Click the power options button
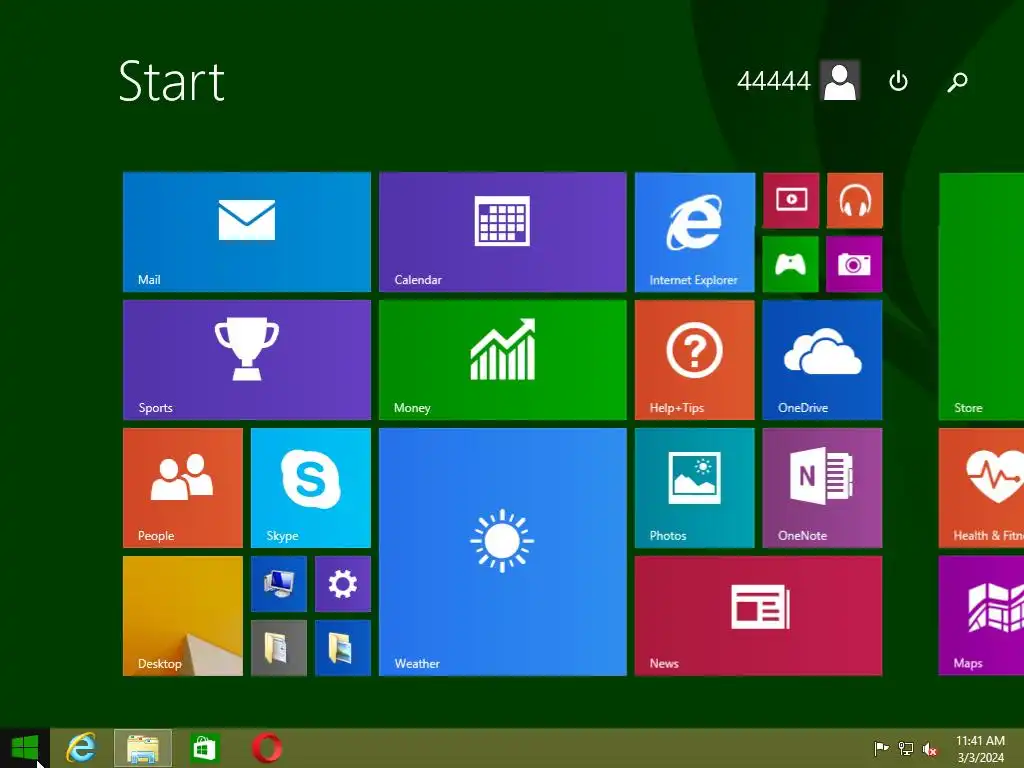Screen dimensions: 1024x768 (x=899, y=81)
